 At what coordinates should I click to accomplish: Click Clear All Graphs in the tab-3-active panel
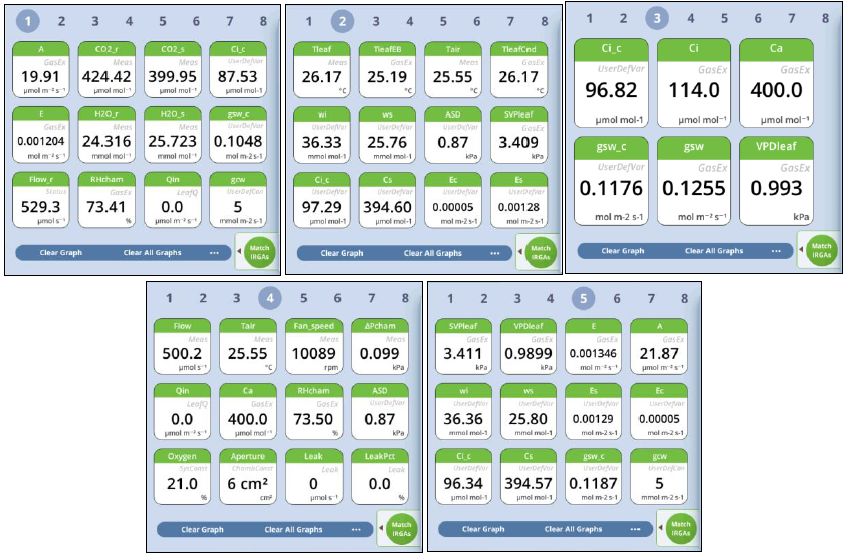714,251
